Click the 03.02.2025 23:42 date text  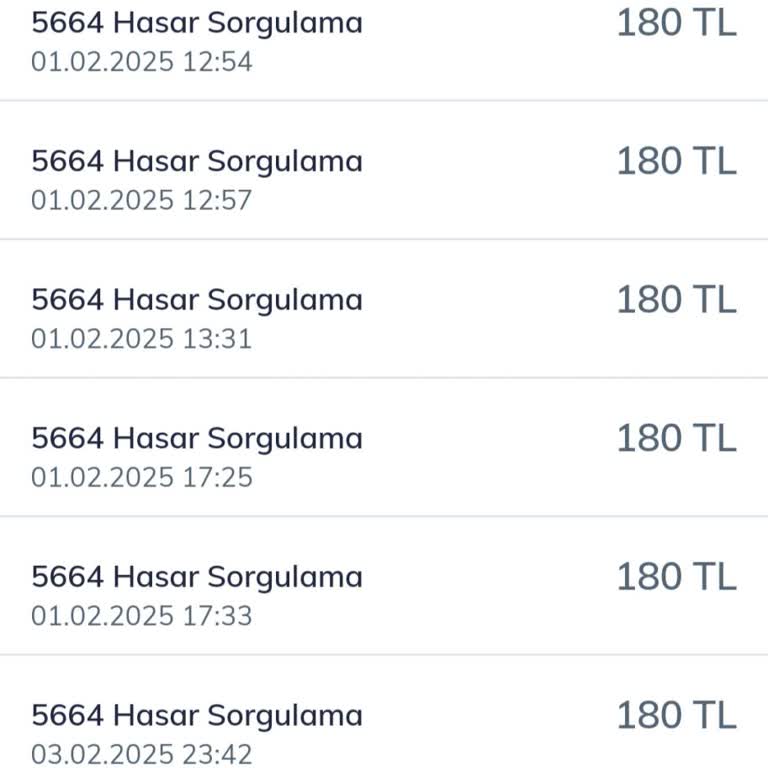pos(141,754)
